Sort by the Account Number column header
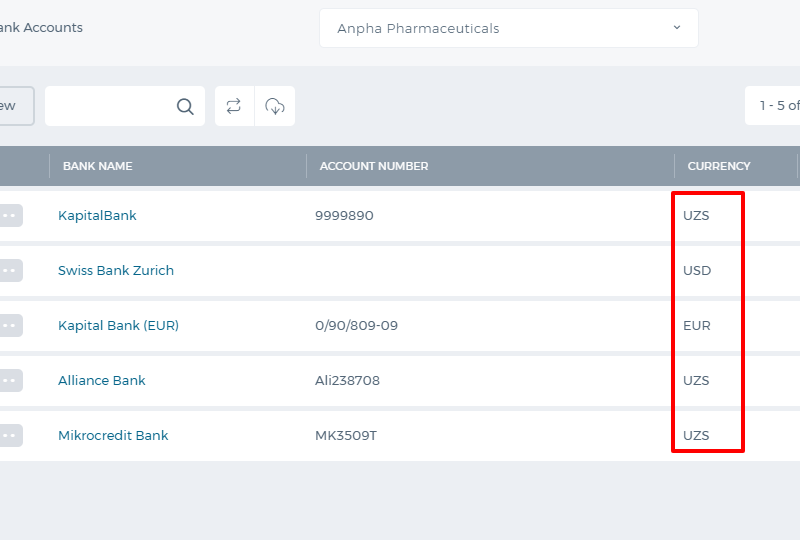Viewport: 800px width, 540px height. (x=374, y=166)
